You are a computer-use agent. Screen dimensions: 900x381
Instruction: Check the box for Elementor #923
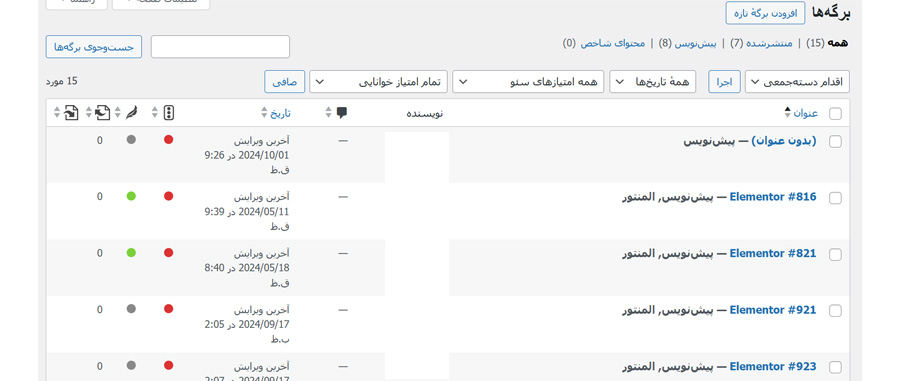pos(835,367)
